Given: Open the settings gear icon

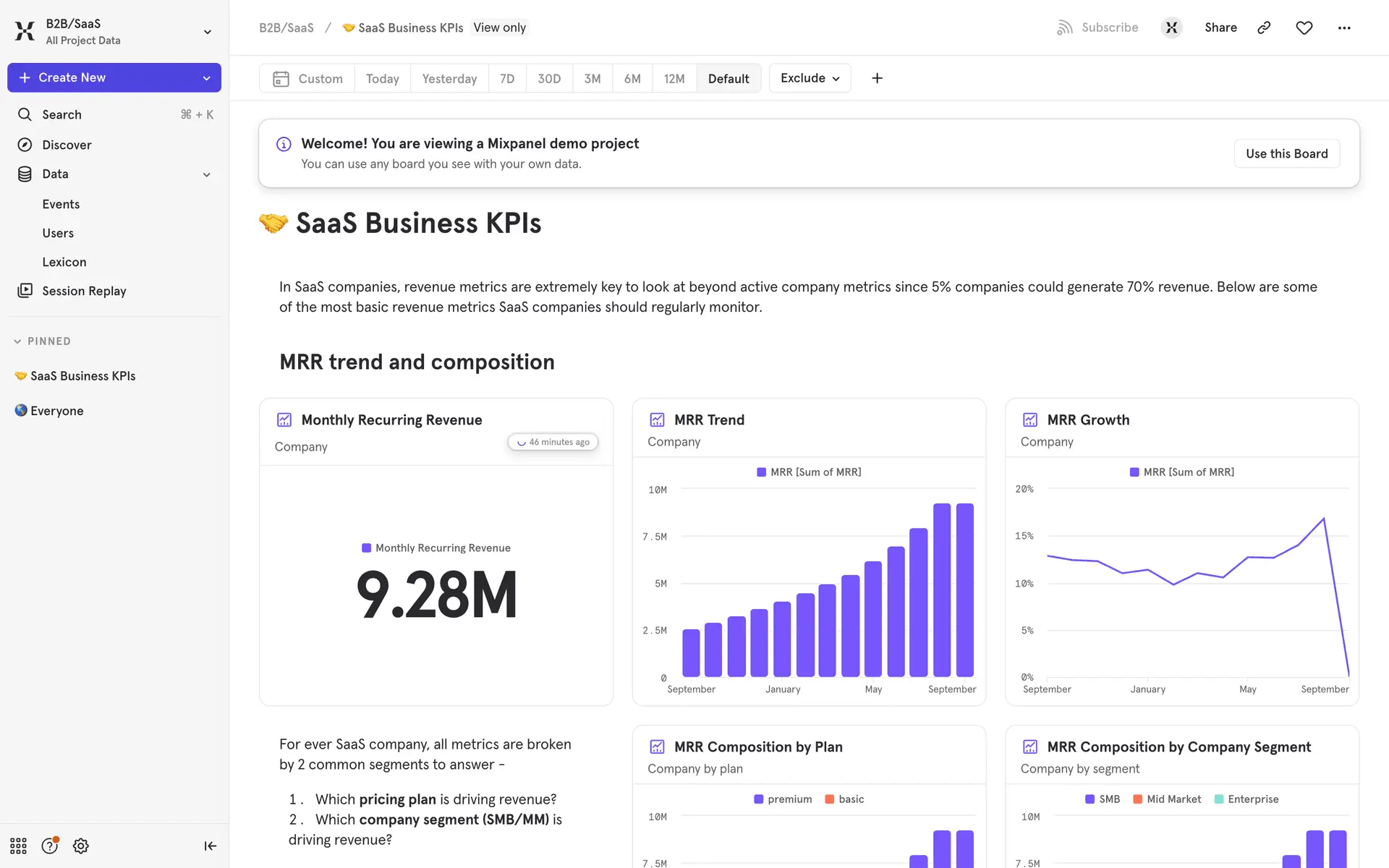Looking at the screenshot, I should tap(81, 846).
